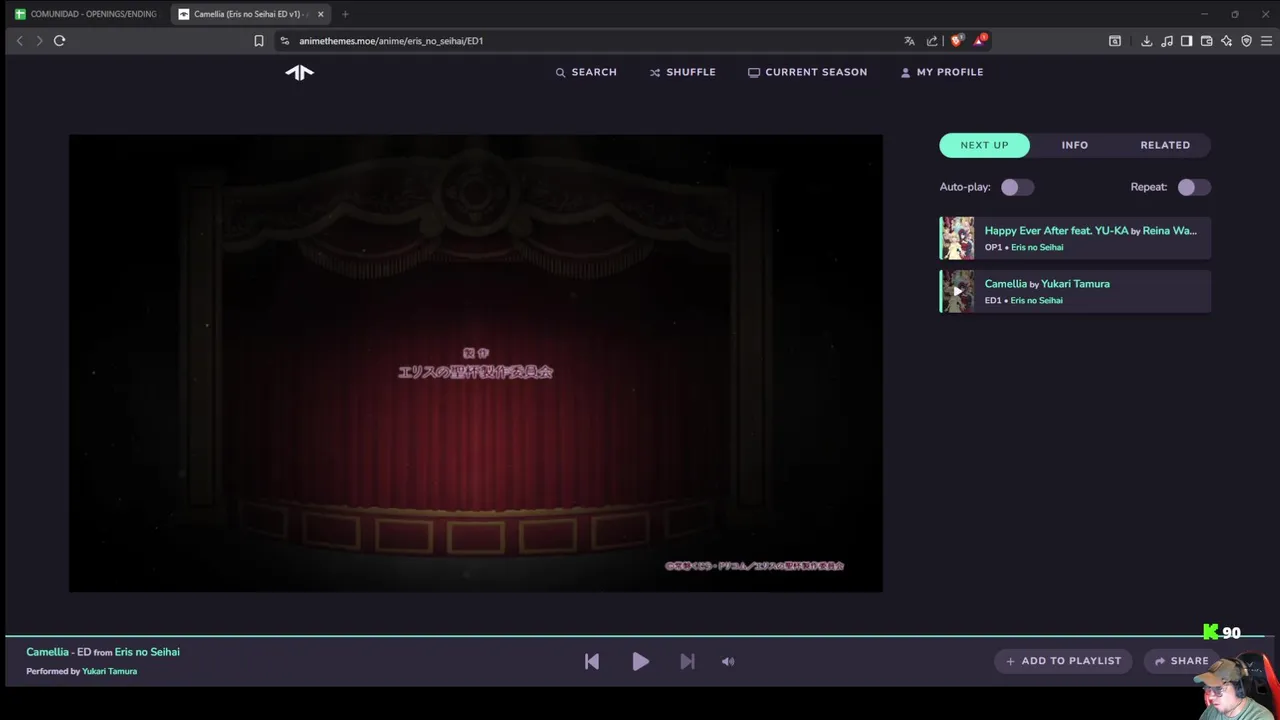Open Camellia link in bottom bar
1280x720 pixels.
(x=48, y=652)
